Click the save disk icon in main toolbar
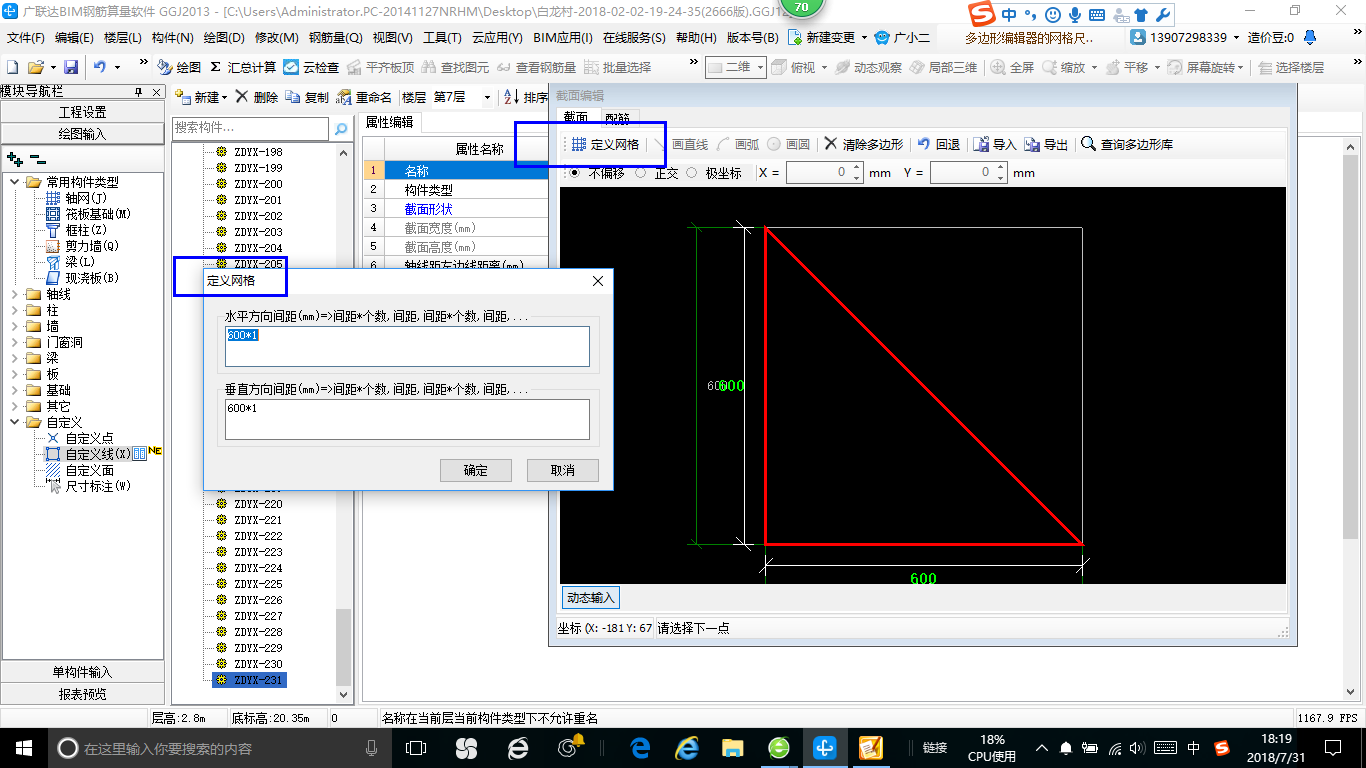The width and height of the screenshot is (1366, 768). 71,67
